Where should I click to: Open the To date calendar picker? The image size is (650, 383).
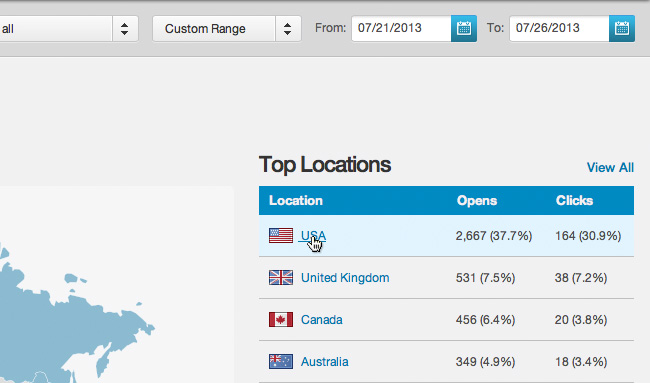point(622,29)
